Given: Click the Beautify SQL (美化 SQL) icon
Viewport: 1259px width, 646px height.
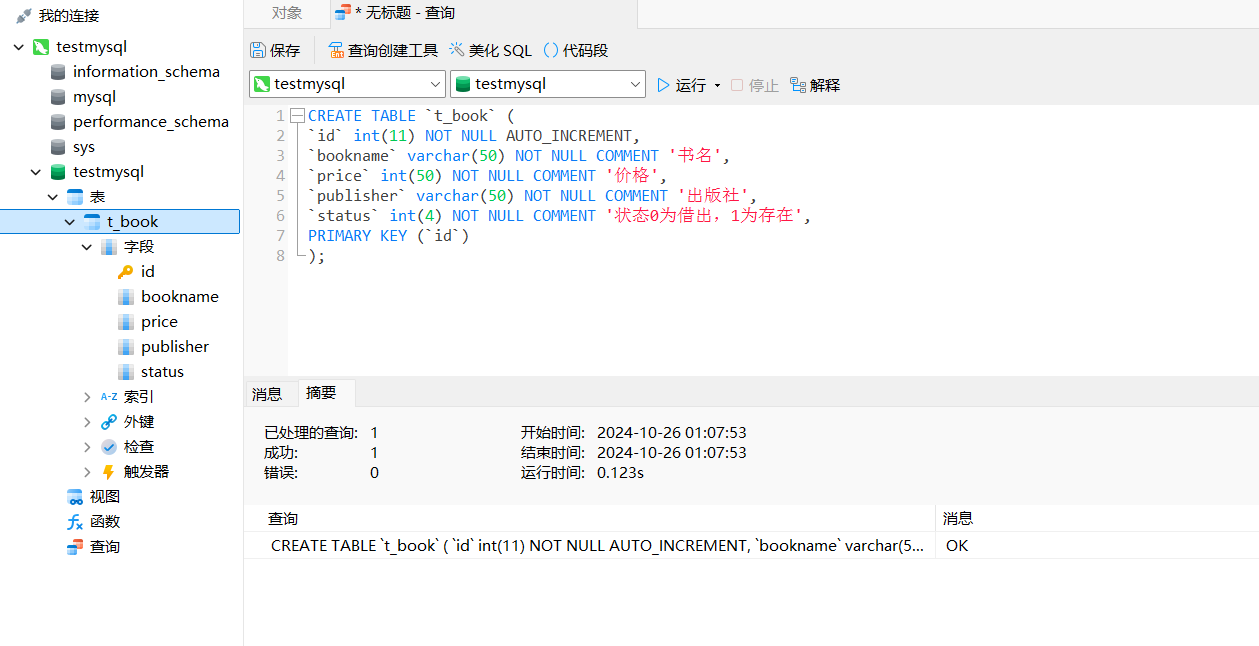Looking at the screenshot, I should [457, 50].
